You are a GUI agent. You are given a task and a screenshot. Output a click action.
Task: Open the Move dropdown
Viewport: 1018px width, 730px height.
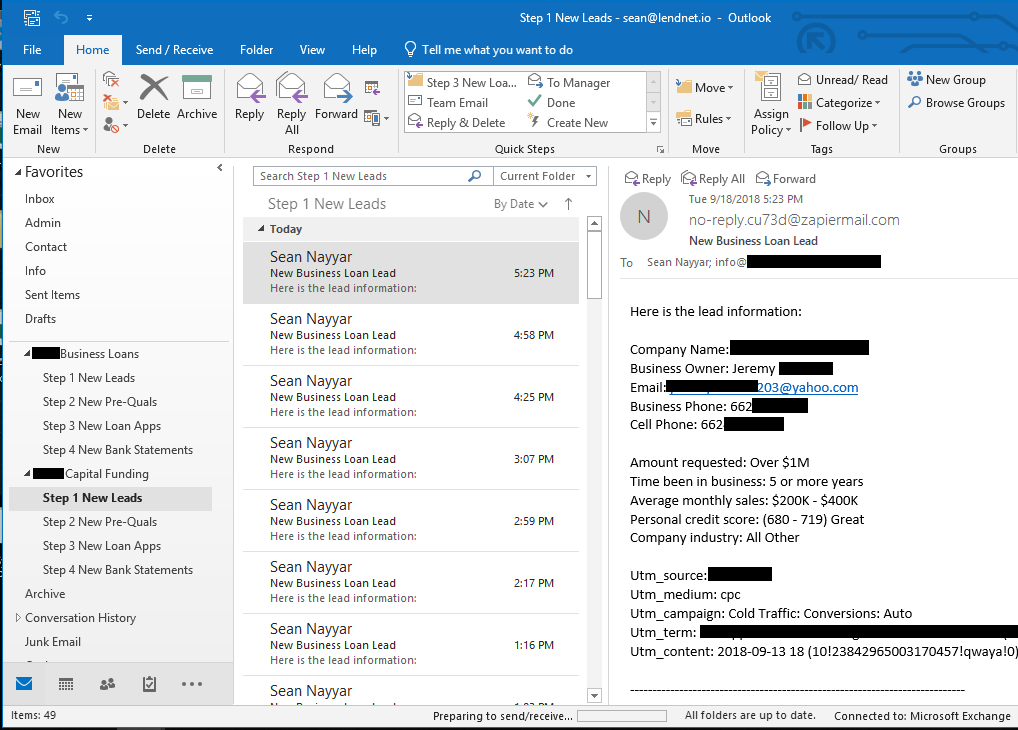(x=704, y=87)
